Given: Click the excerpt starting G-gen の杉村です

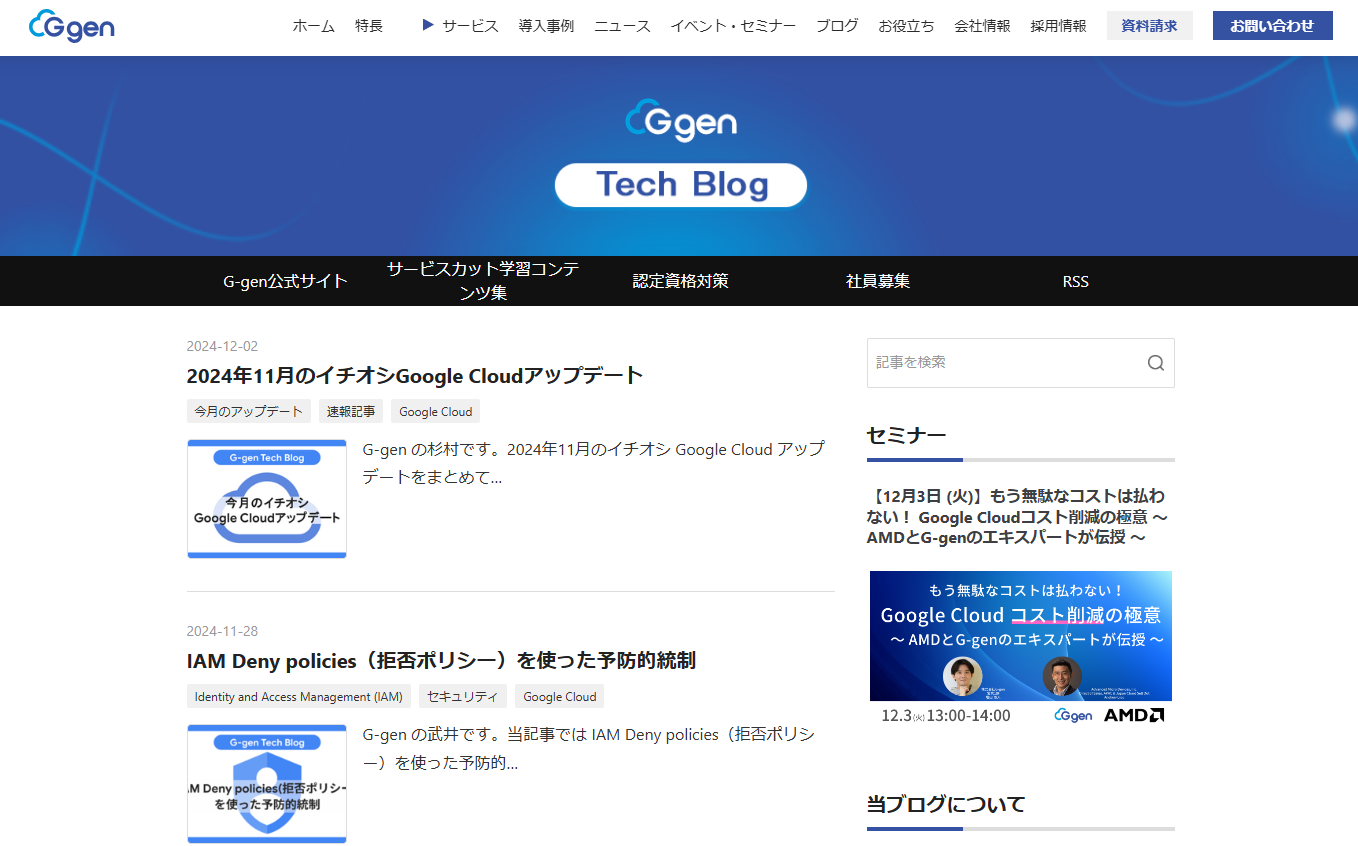Looking at the screenshot, I should coord(594,463).
